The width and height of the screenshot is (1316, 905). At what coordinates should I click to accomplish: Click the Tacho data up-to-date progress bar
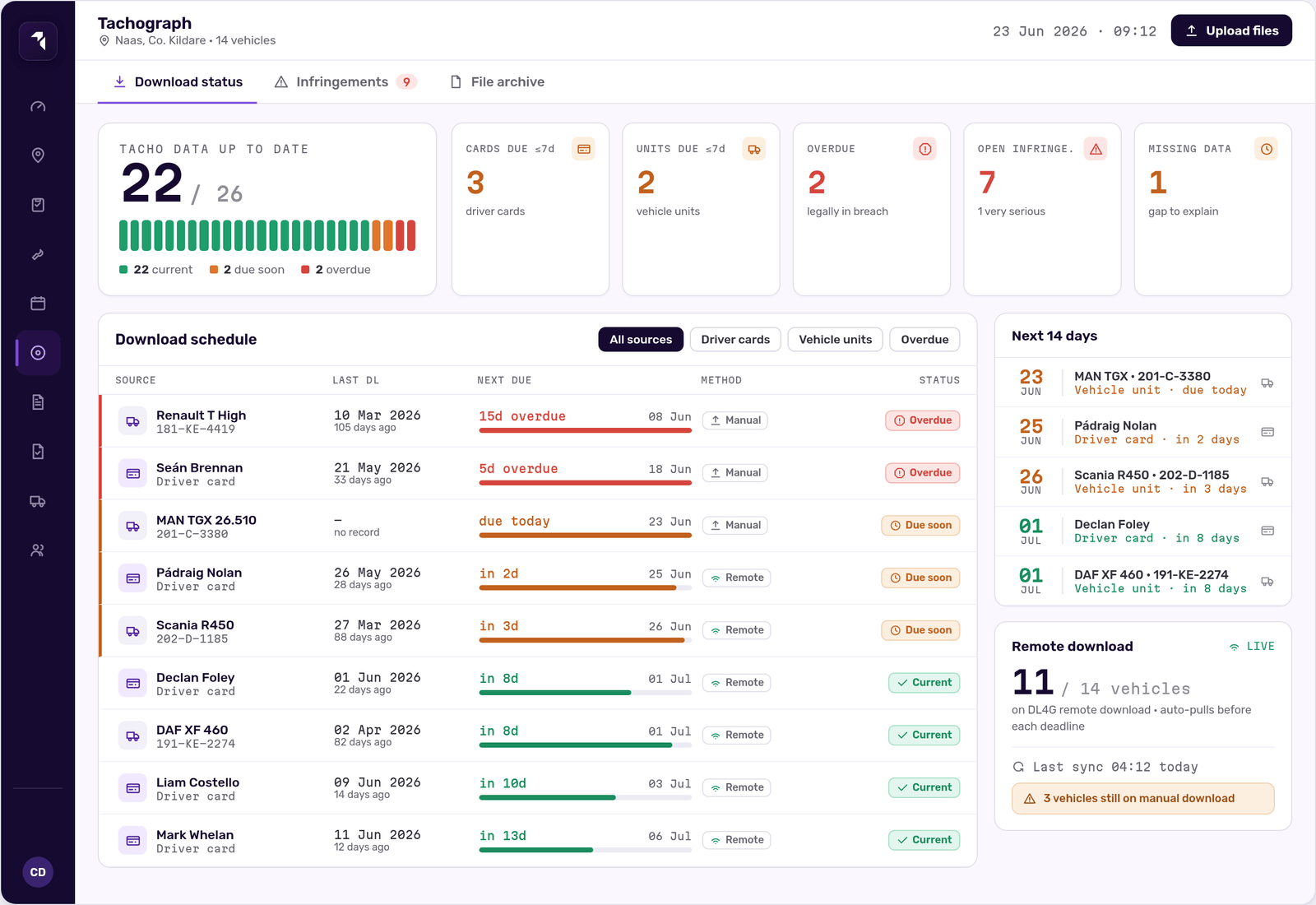[267, 235]
